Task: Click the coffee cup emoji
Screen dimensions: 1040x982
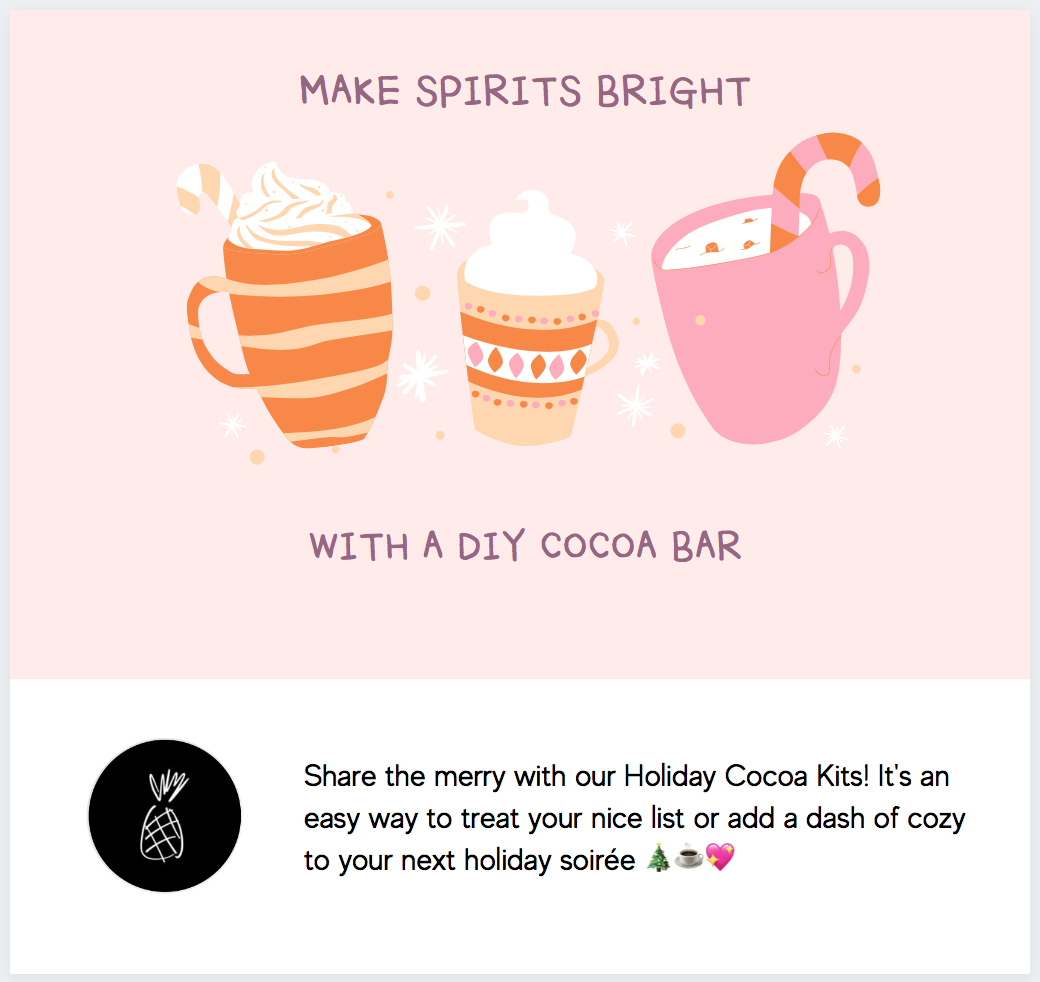Action: [x=688, y=858]
